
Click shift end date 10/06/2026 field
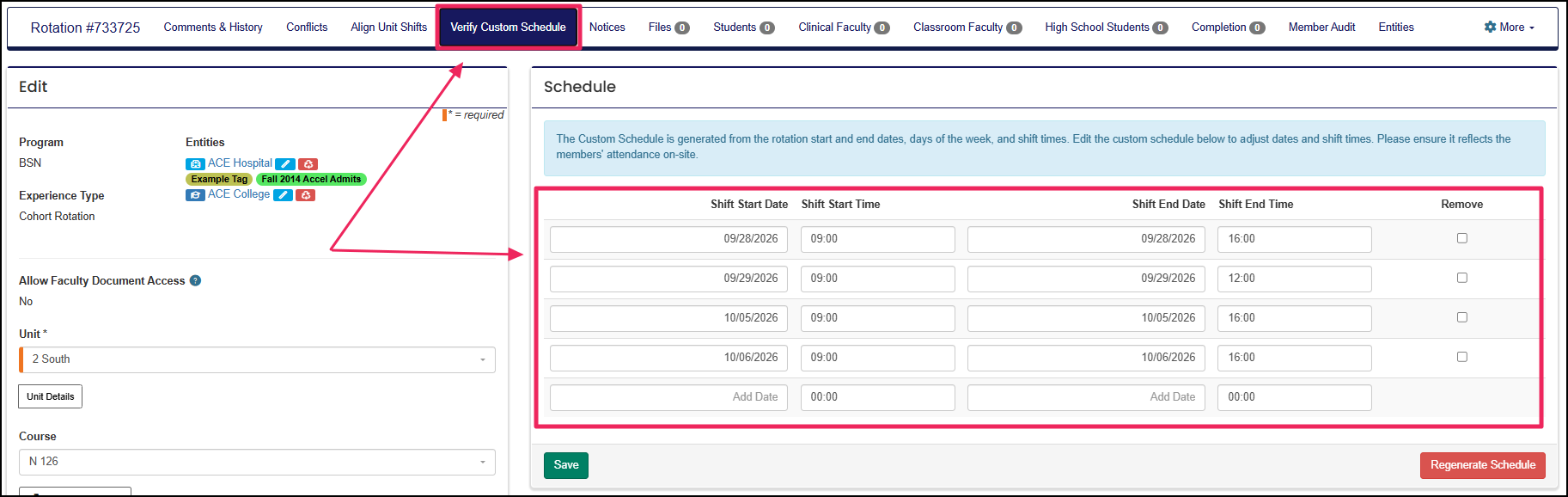point(1086,358)
